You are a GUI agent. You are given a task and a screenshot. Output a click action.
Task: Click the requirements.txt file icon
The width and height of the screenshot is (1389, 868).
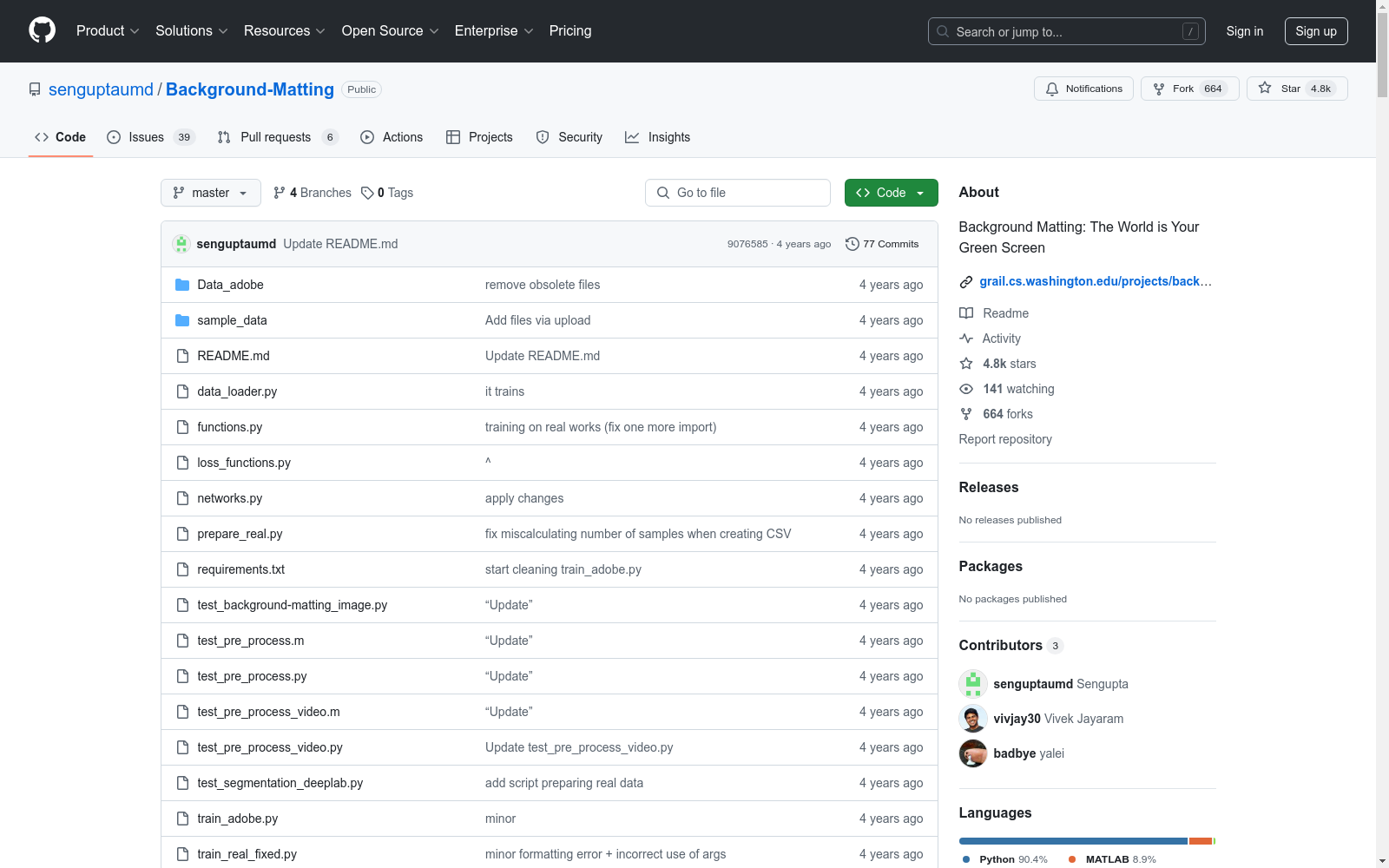point(182,569)
